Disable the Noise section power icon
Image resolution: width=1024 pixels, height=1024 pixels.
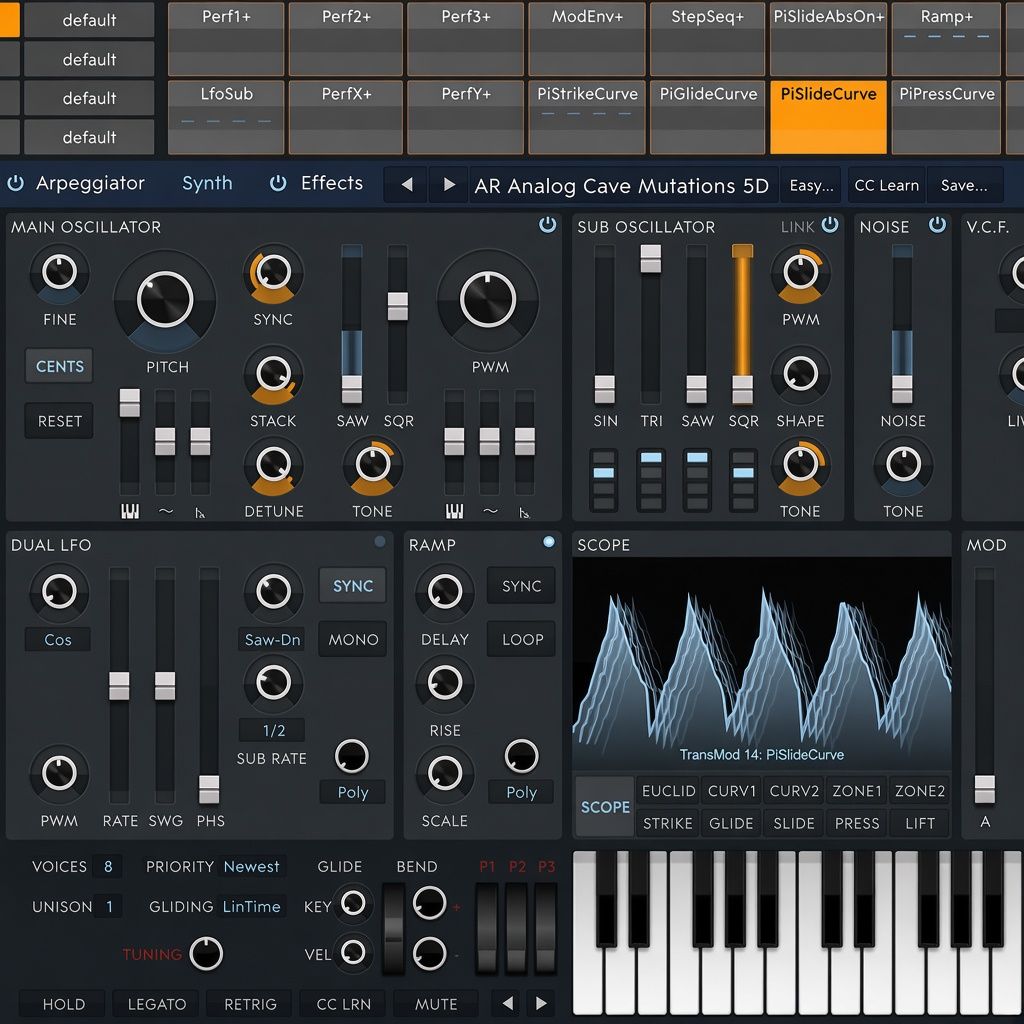[x=937, y=225]
